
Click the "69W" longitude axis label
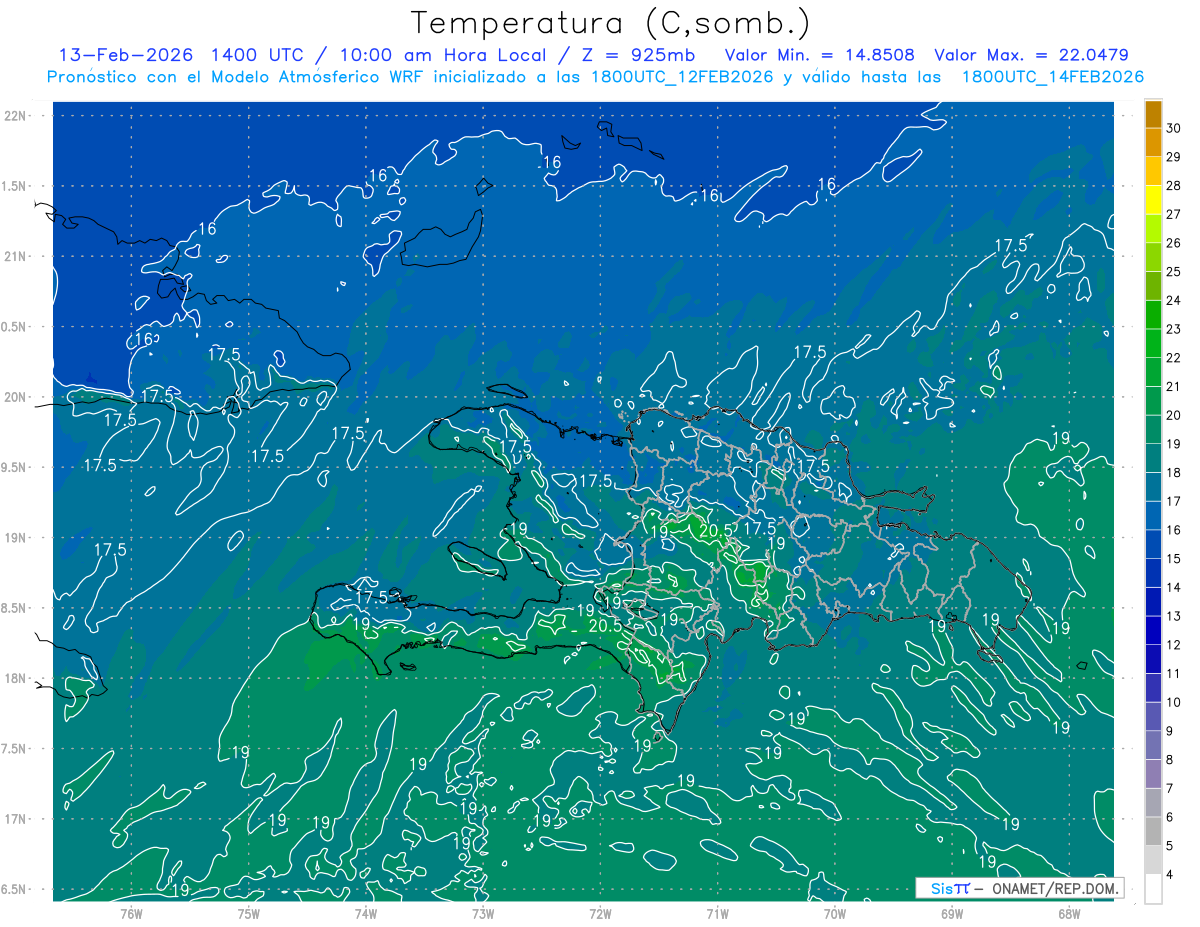(952, 913)
